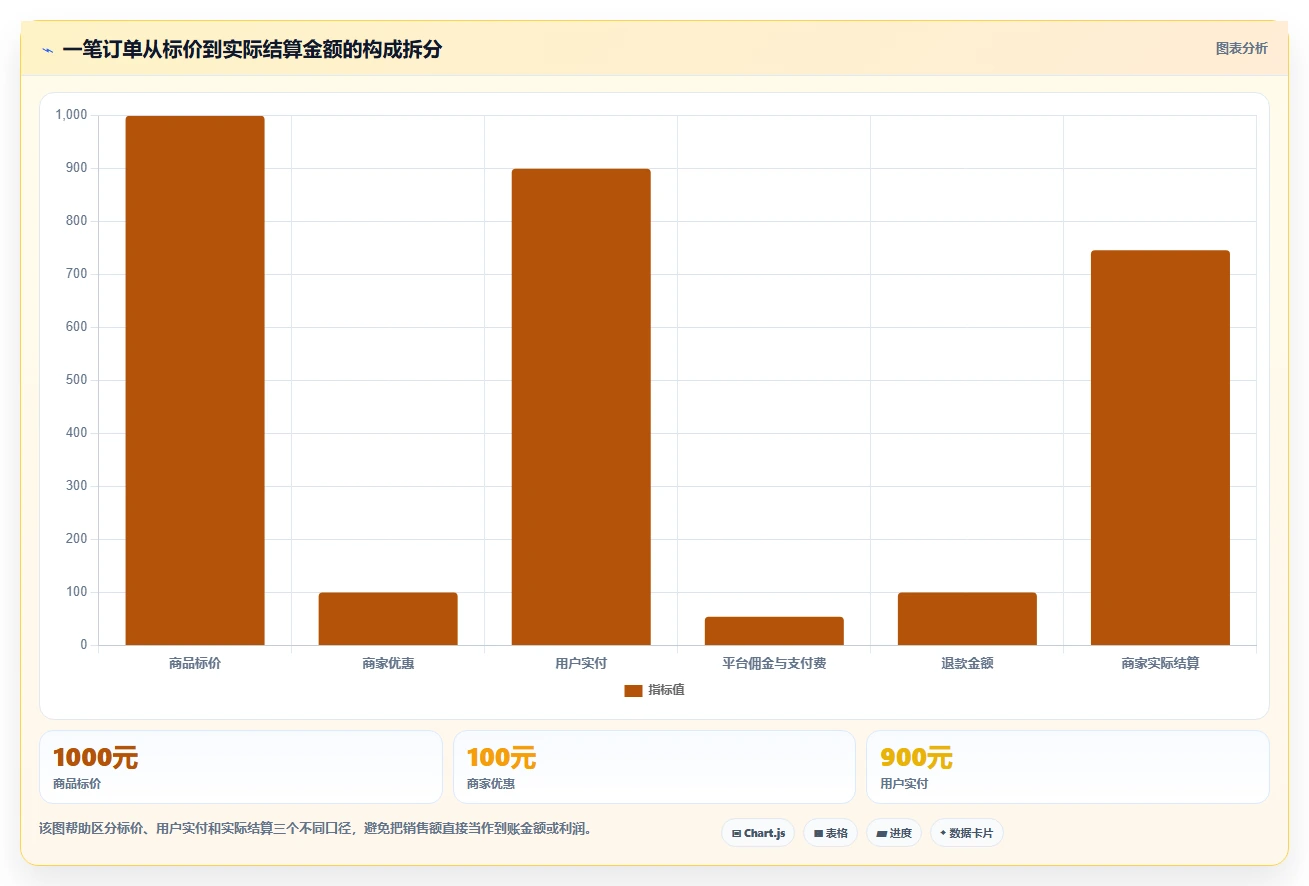Click the 表格 tag chip
Image resolution: width=1309 pixels, height=886 pixels.
coord(830,833)
